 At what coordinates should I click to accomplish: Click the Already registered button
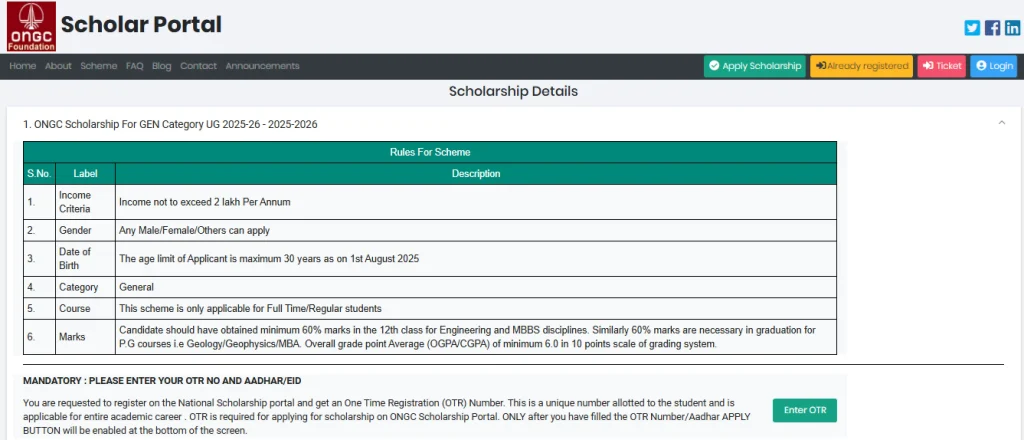coord(861,66)
